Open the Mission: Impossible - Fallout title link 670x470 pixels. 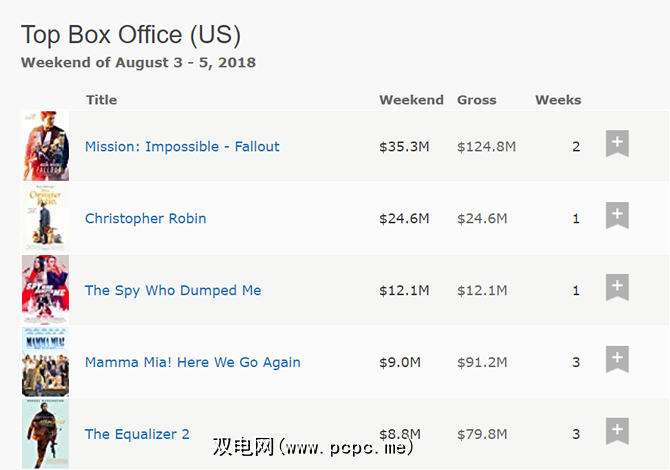[x=182, y=147]
